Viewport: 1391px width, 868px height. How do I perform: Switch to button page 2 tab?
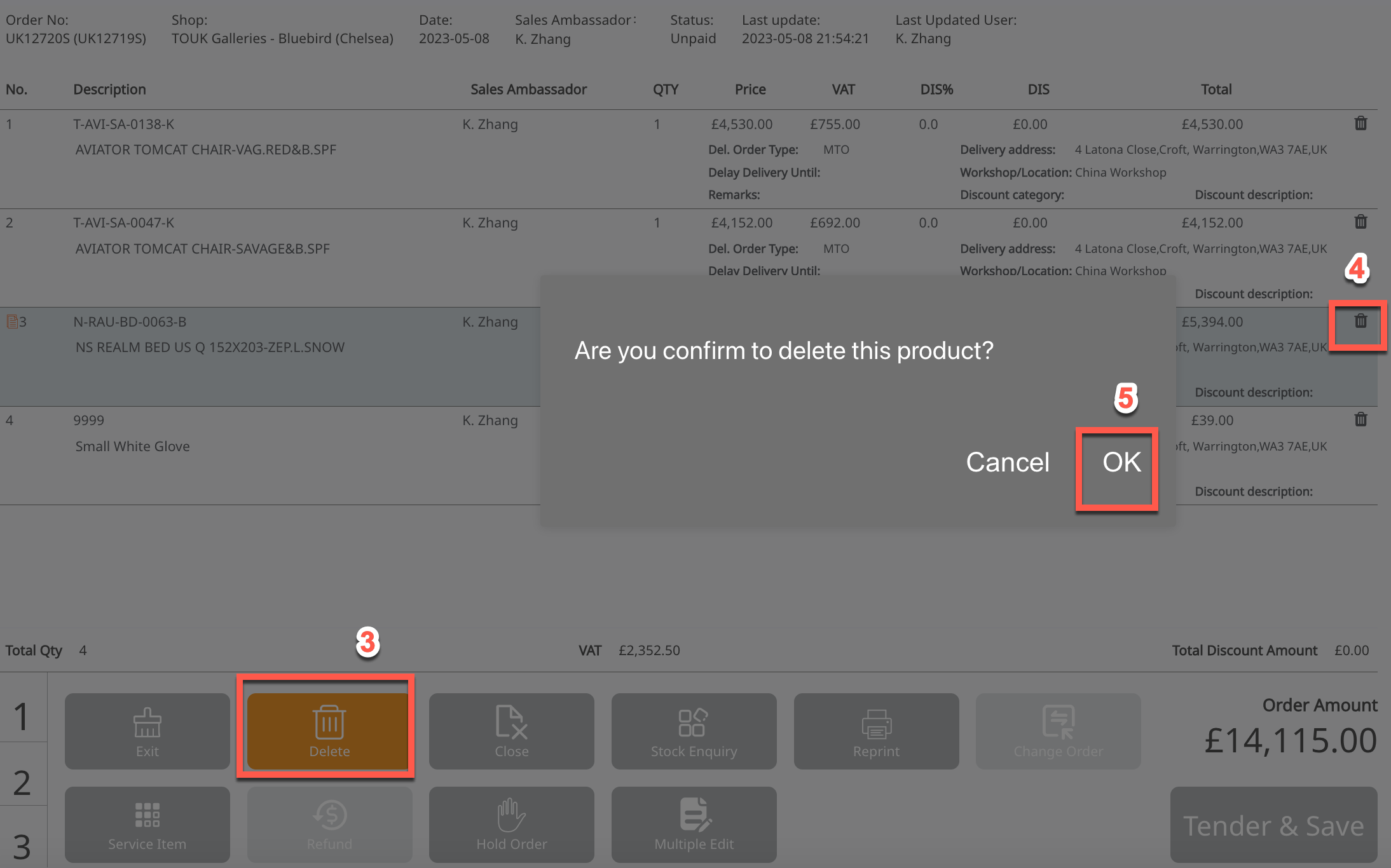22,782
